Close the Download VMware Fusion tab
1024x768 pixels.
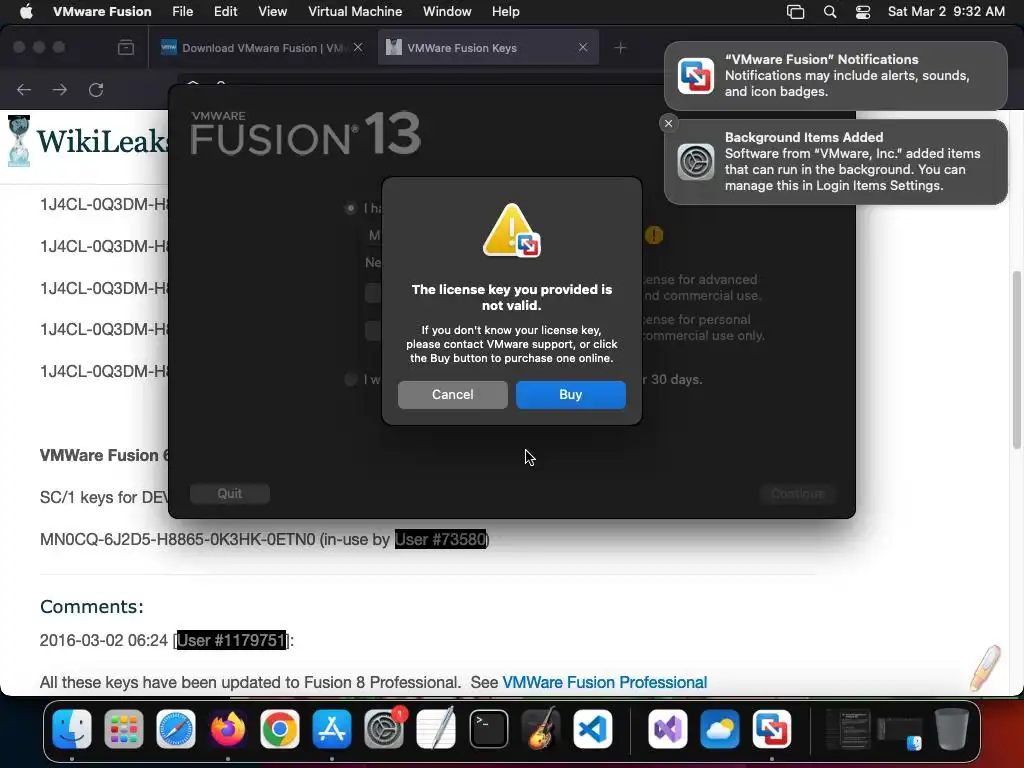click(358, 47)
